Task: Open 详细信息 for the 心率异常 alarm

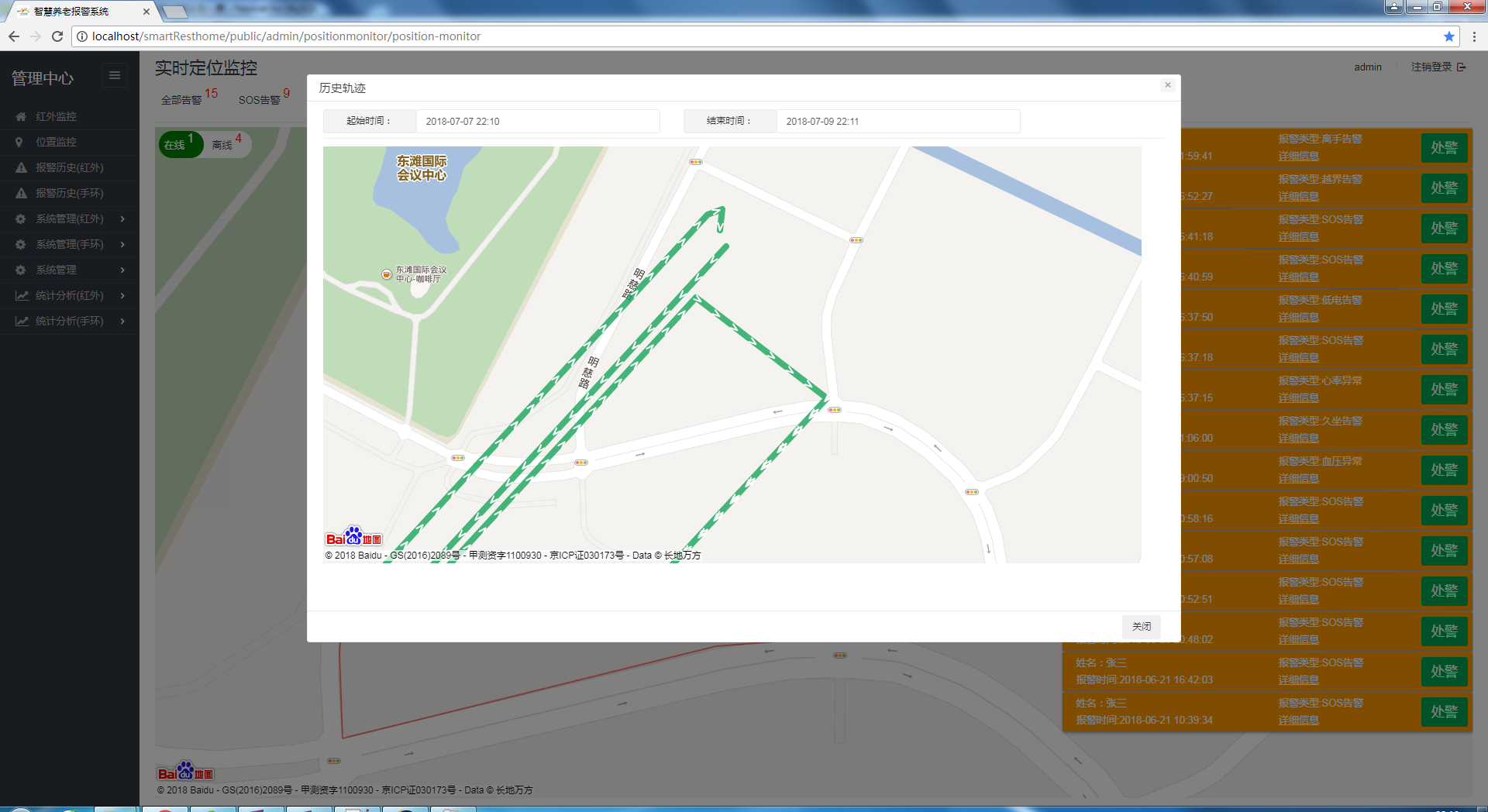Action: coord(1298,397)
